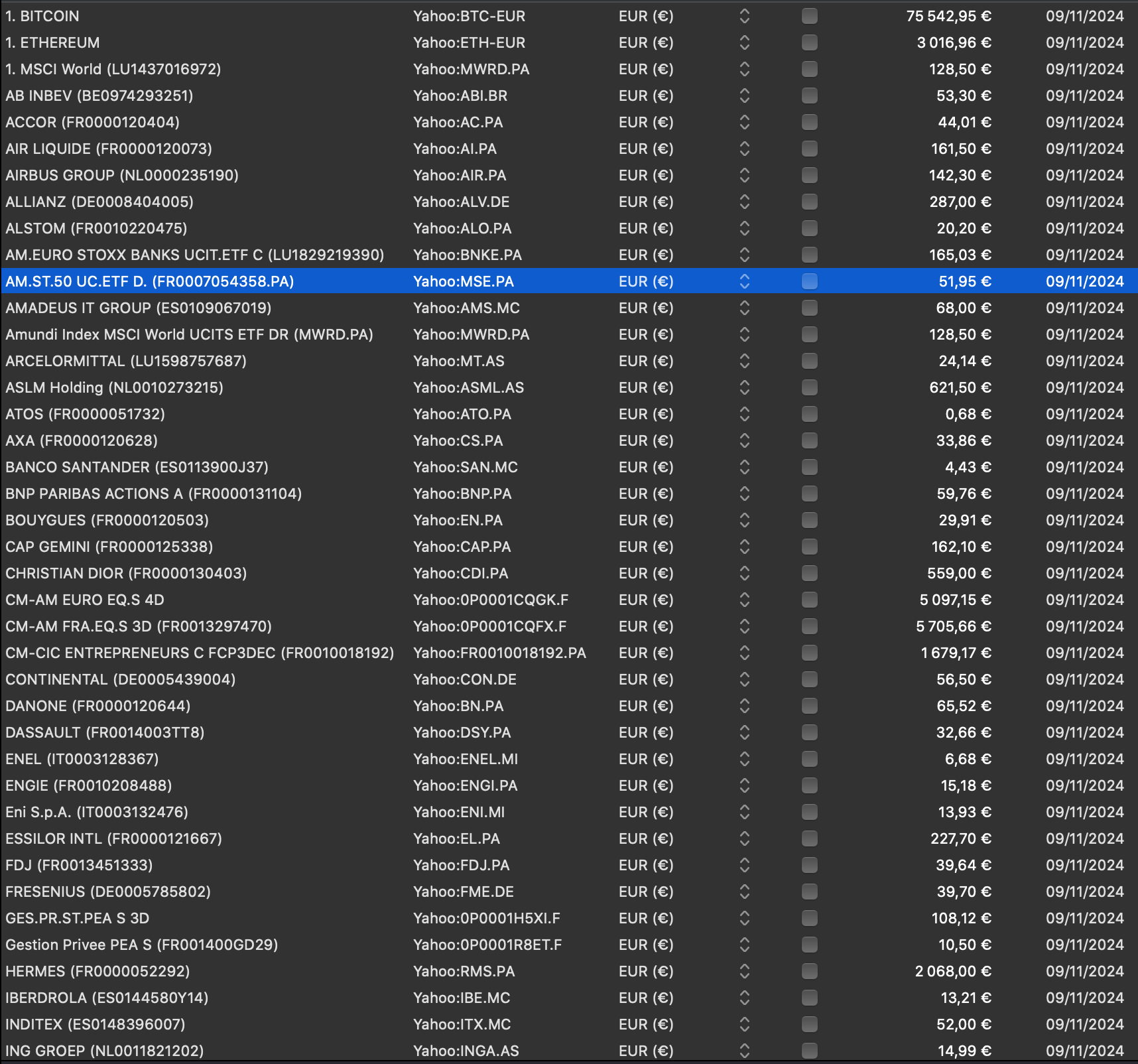Enable the checkbox for AB INBEV
This screenshot has width=1138, height=1064.
809,96
